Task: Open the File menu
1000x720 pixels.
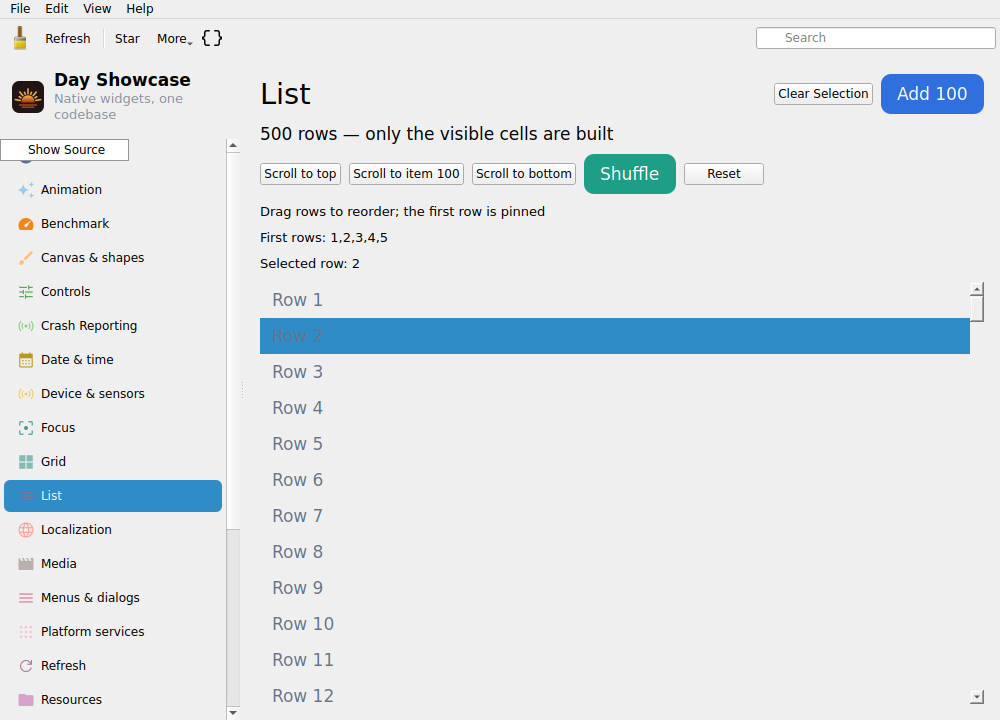Action: pyautogui.click(x=20, y=9)
